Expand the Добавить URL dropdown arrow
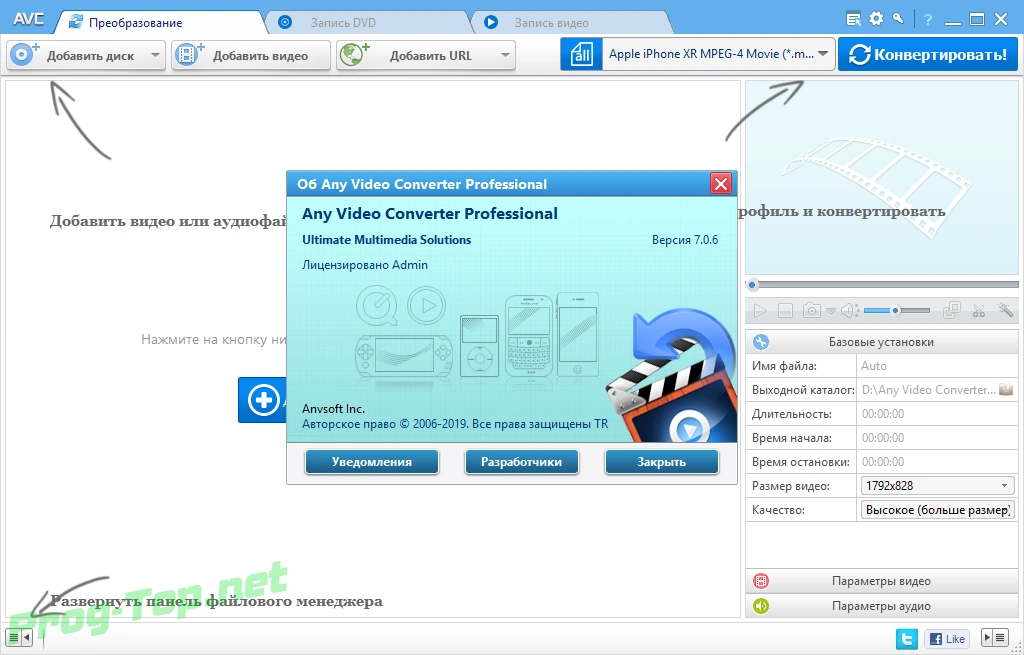Viewport: 1024px width, 655px height. tap(505, 56)
